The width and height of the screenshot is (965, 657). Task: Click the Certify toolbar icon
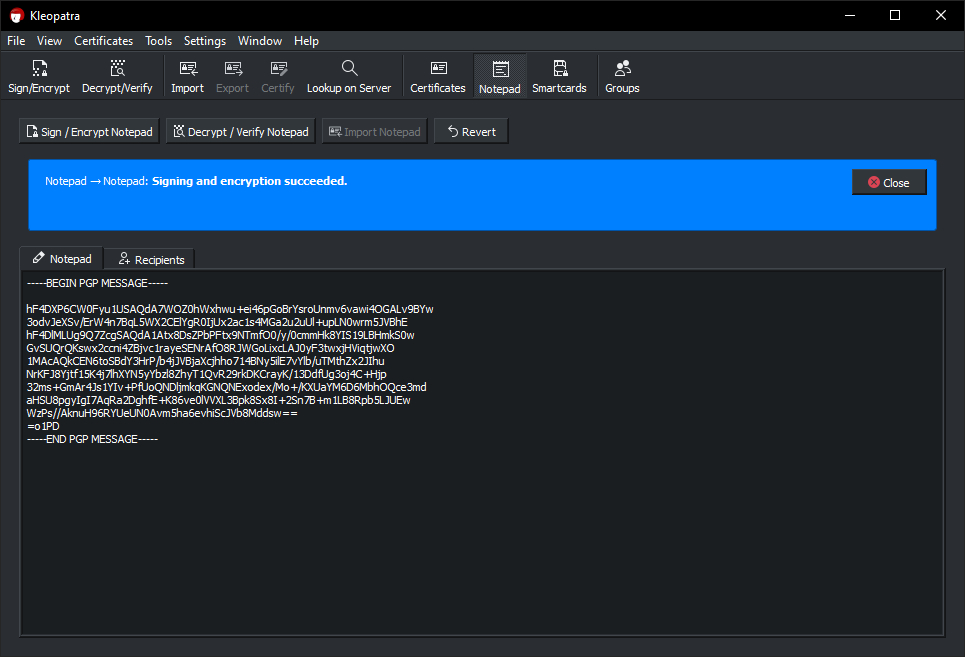pos(278,76)
